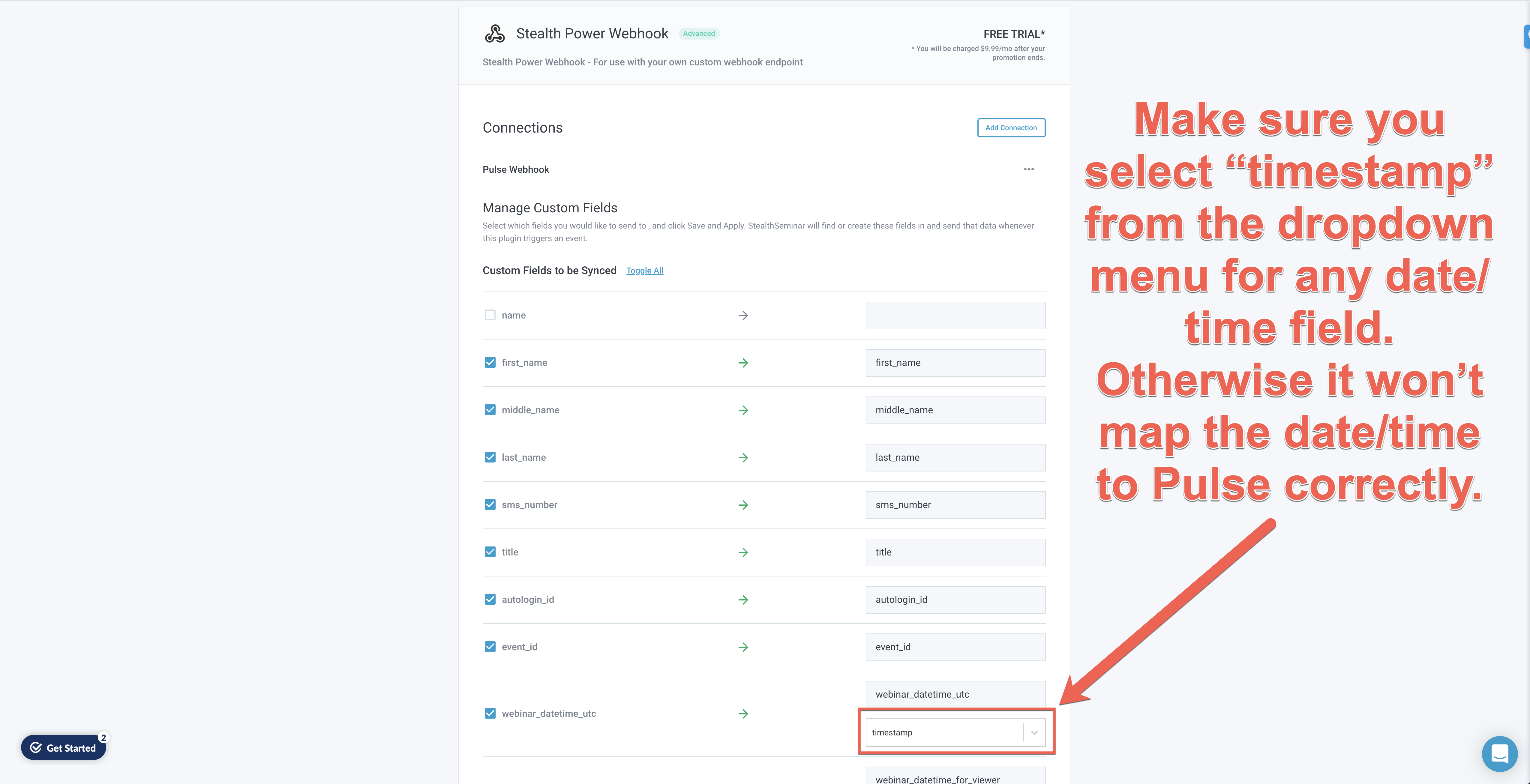Click the Stealth Power Webhook logo icon
The height and width of the screenshot is (784, 1530).
(x=494, y=34)
